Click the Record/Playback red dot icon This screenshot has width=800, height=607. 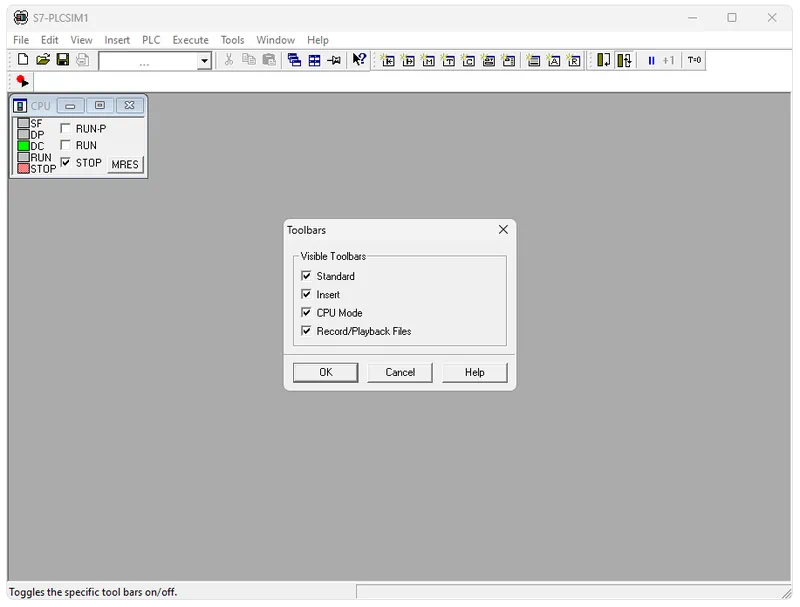pos(22,81)
